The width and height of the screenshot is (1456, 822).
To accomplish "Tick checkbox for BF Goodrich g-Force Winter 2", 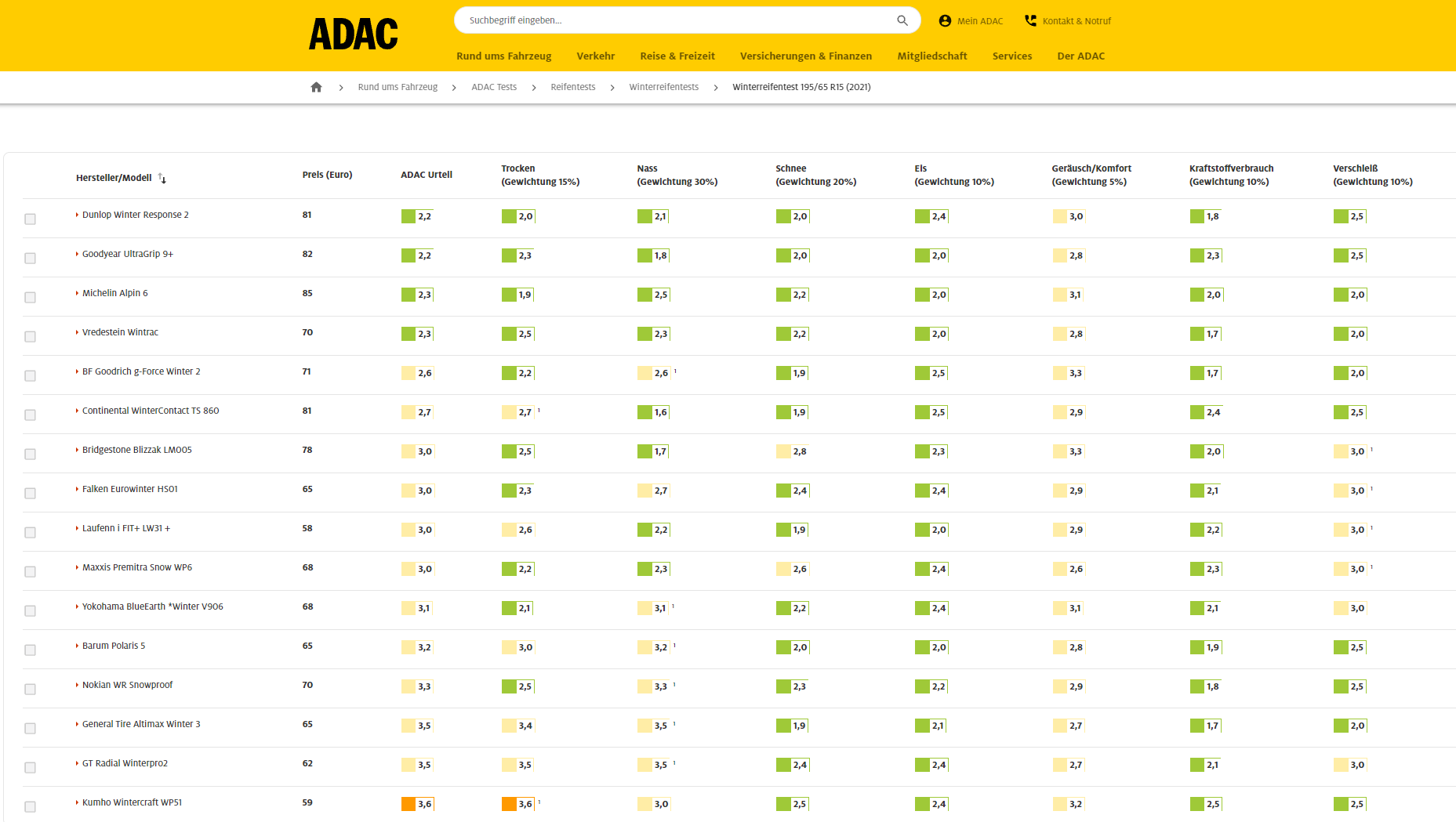I will 30,375.
